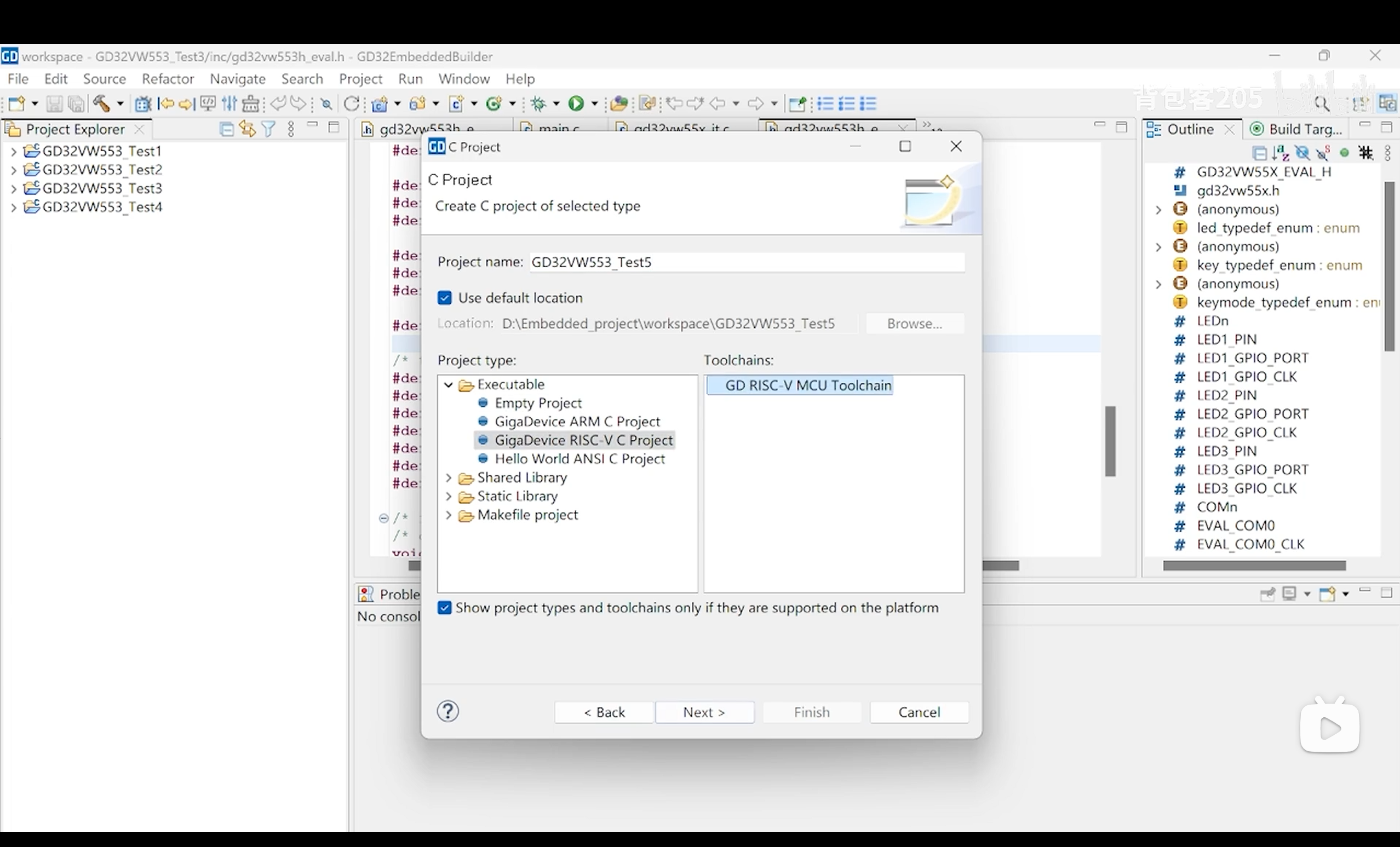
Task: Click the alphabetical sort icon in Outline
Action: [x=1280, y=153]
